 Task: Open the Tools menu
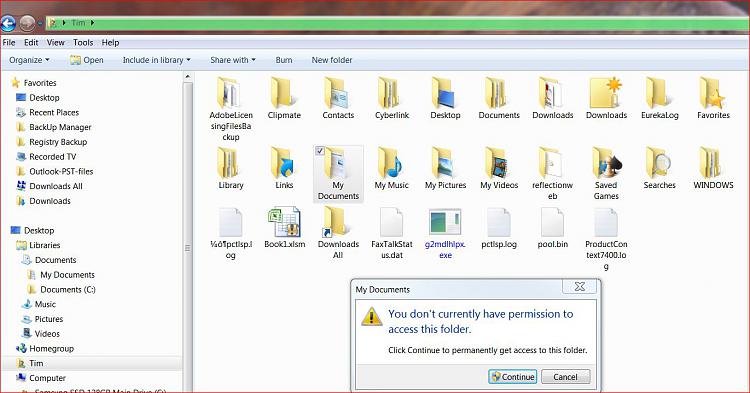pos(83,43)
